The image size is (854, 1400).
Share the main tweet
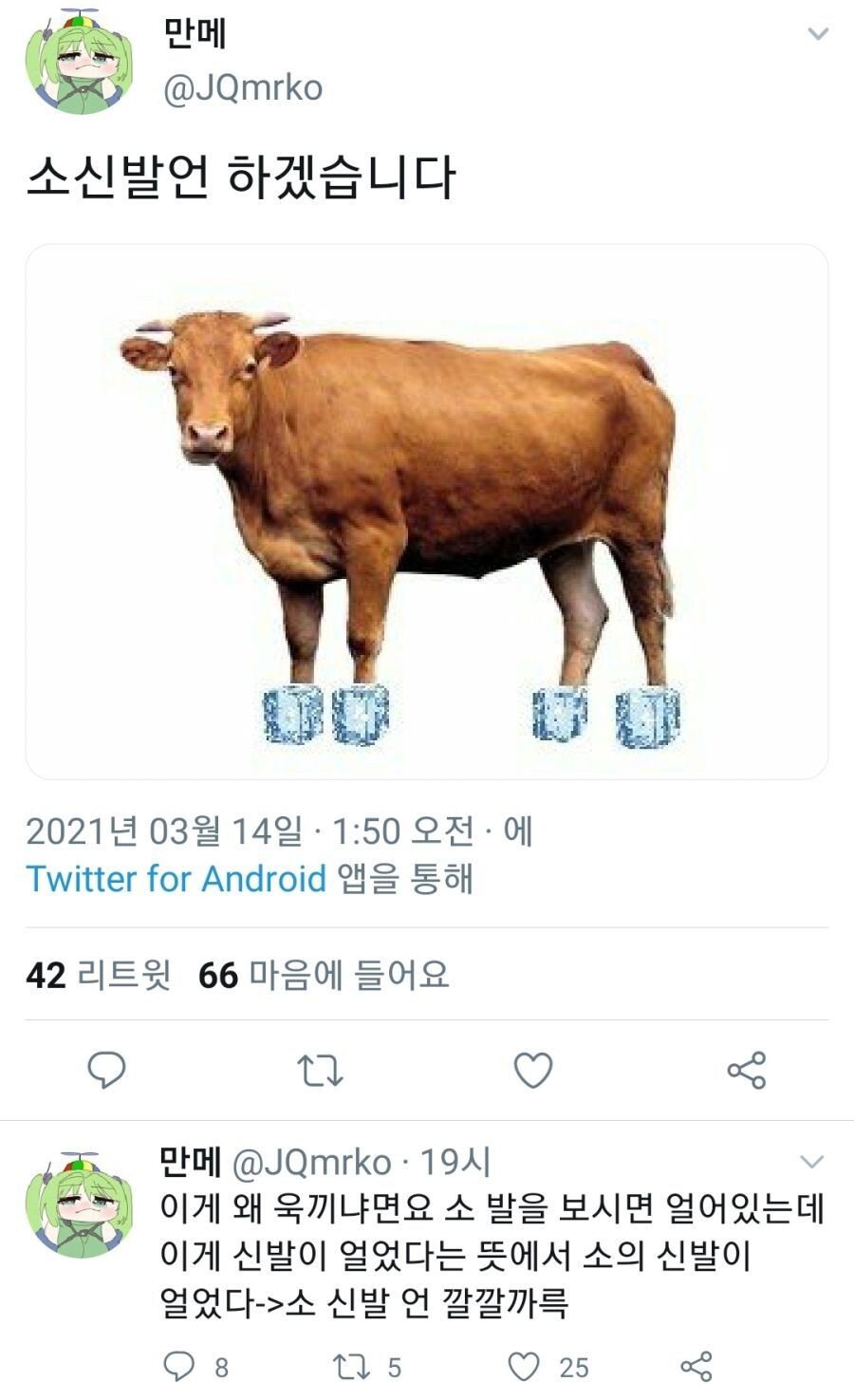747,1070
